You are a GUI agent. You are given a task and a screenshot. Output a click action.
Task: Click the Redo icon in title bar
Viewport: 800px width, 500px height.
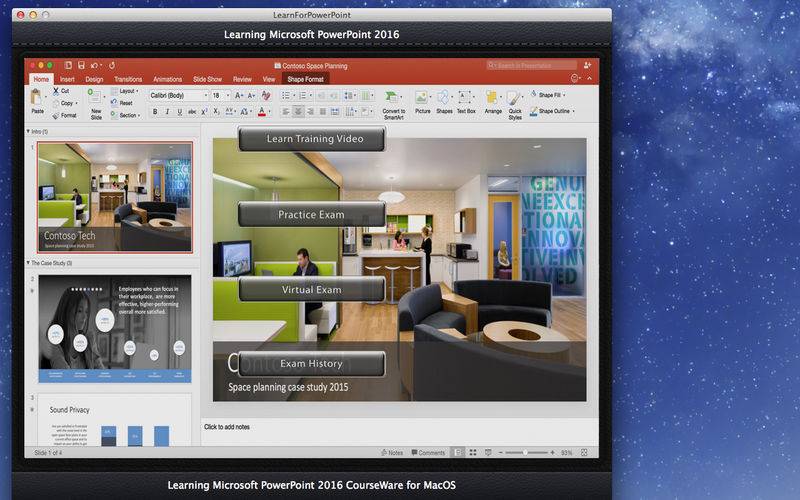coord(112,65)
